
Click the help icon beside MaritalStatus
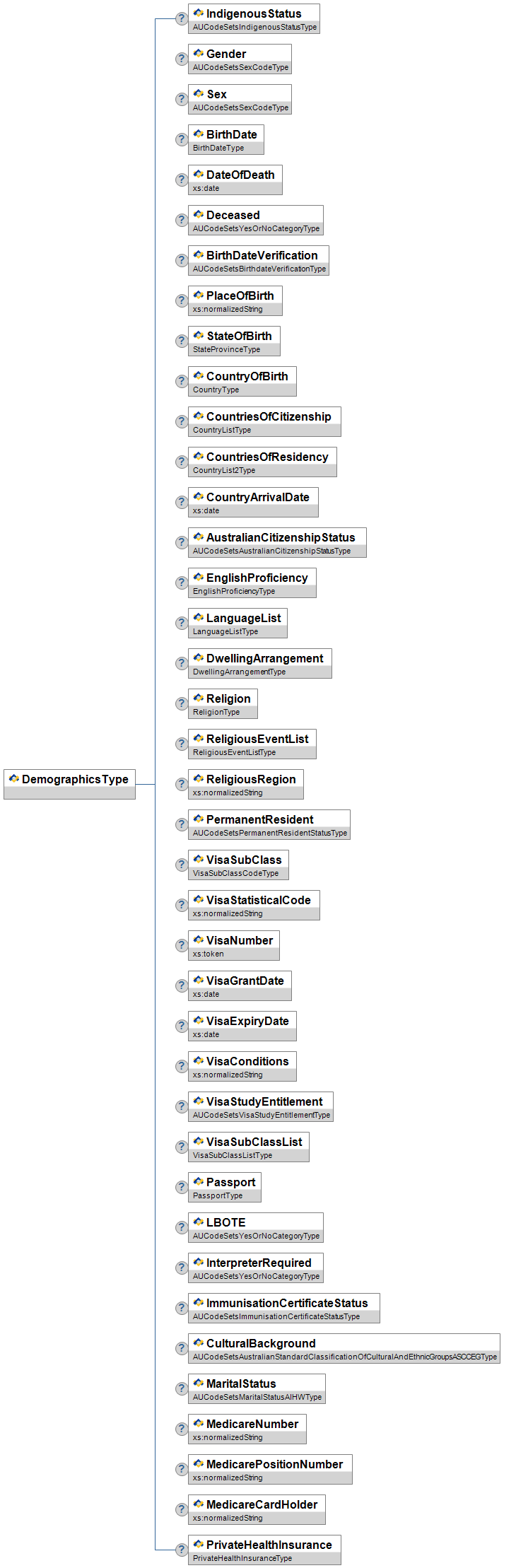(x=182, y=1388)
